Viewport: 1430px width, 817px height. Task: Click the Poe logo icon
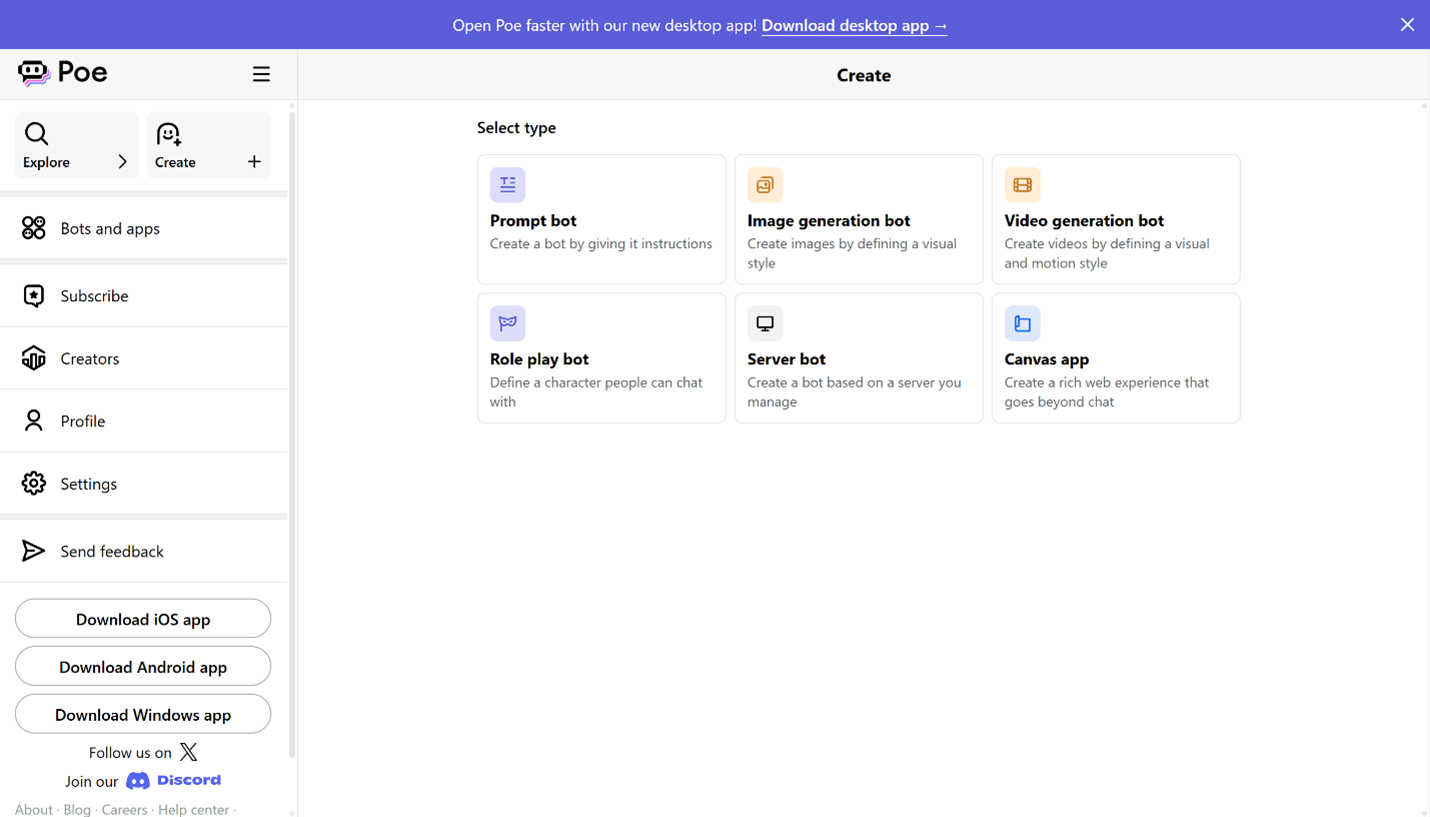pos(34,73)
